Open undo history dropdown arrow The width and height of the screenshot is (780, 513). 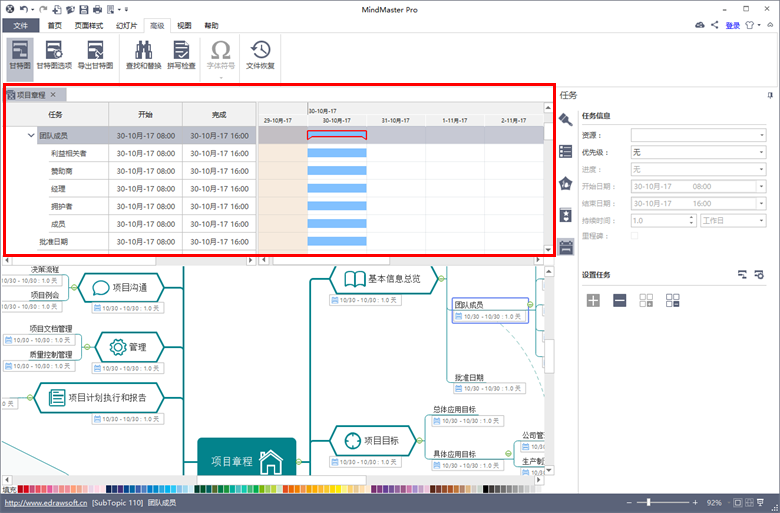[x=32, y=9]
